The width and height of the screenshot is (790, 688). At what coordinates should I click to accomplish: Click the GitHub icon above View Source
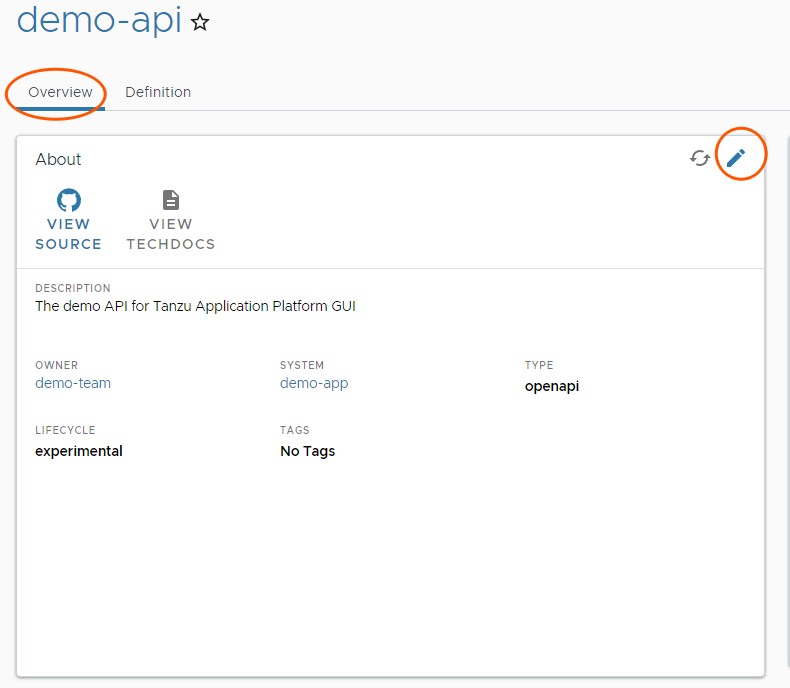click(69, 199)
